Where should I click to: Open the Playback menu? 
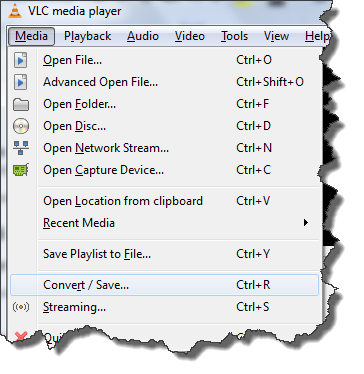pos(87,36)
